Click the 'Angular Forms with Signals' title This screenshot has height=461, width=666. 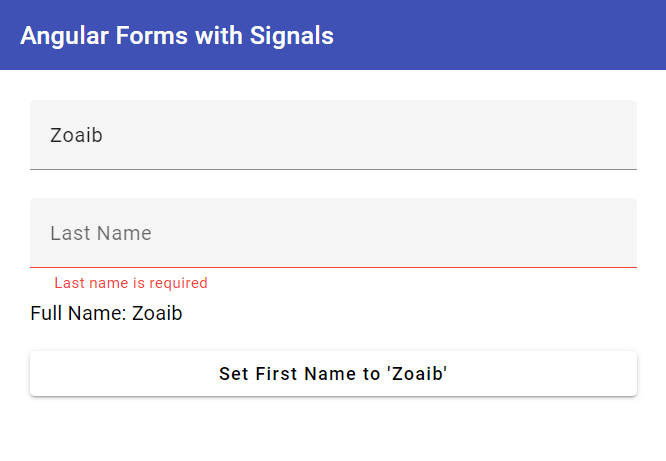pos(177,36)
